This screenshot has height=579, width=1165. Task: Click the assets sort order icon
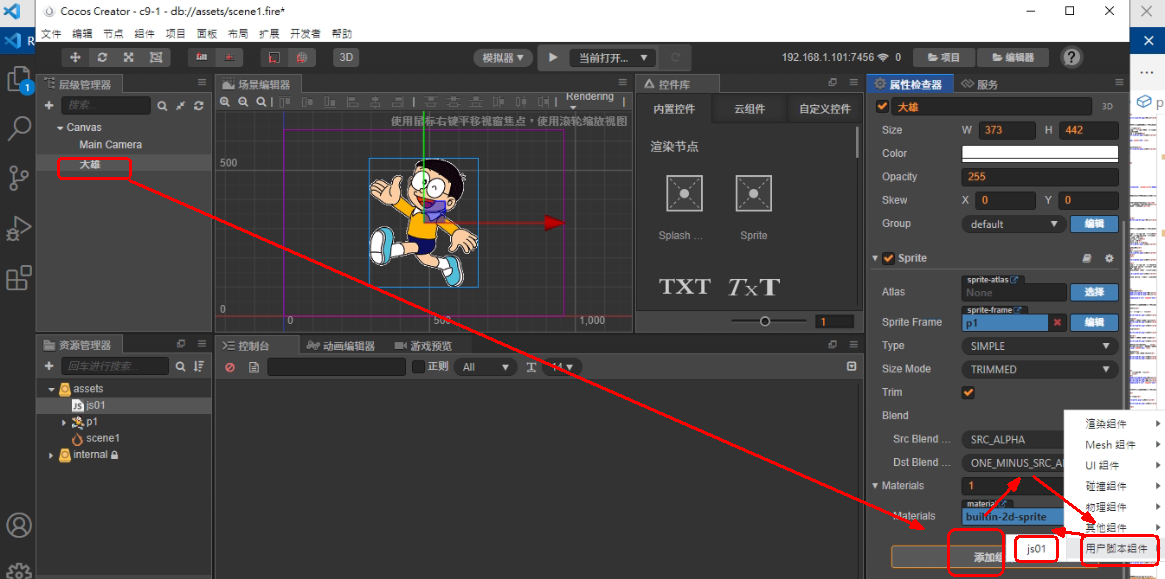coord(199,366)
